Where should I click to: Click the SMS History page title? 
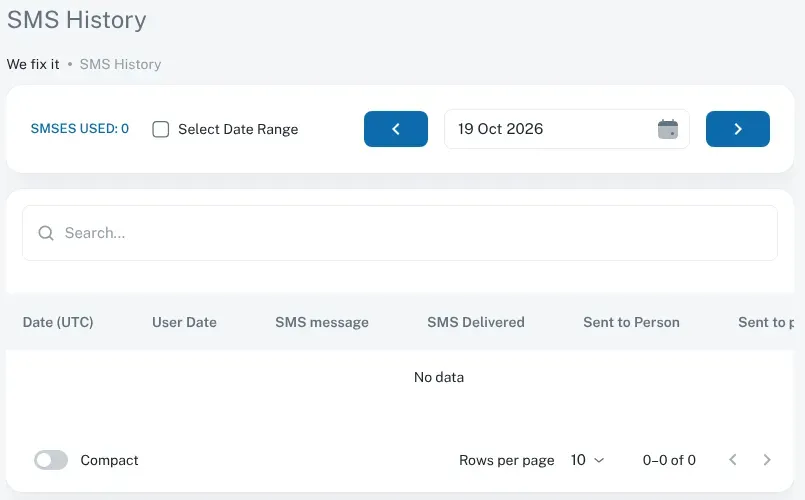coord(76,20)
